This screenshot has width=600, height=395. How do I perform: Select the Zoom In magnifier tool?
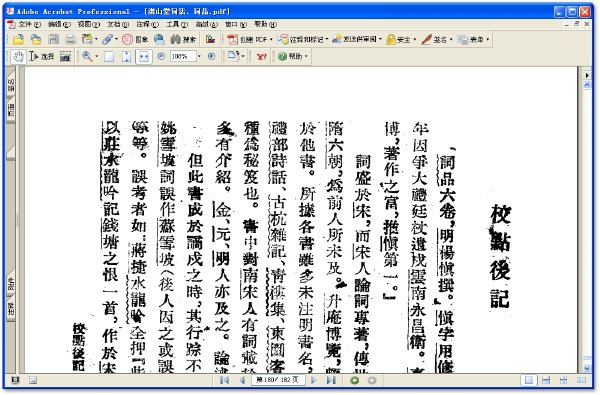[87, 57]
